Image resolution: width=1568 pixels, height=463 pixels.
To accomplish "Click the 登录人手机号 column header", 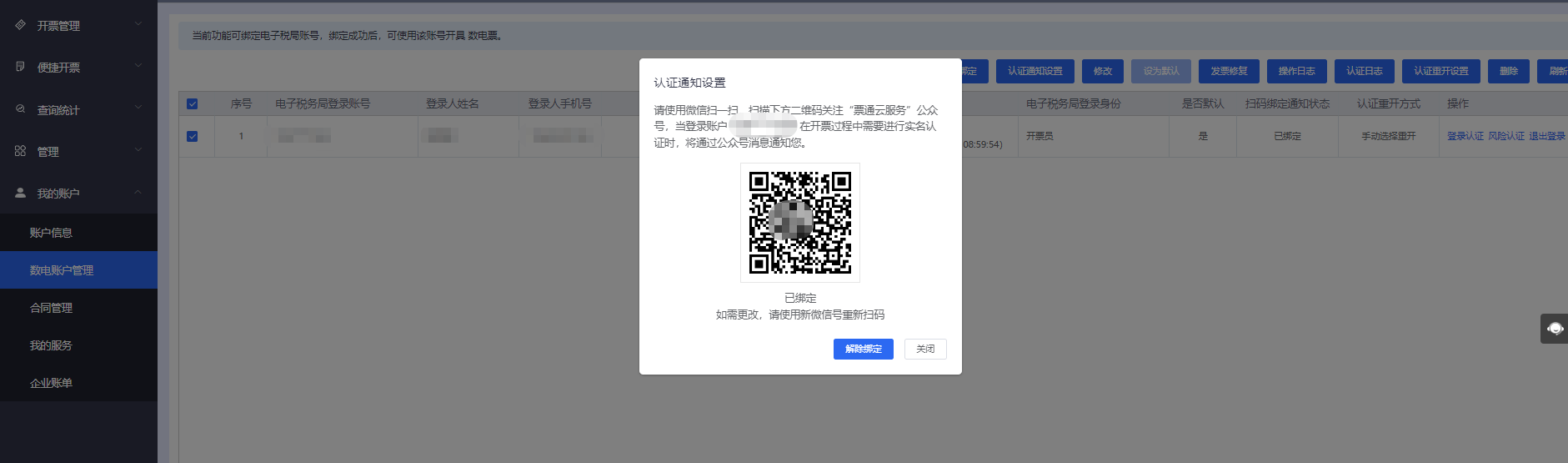I will (560, 103).
